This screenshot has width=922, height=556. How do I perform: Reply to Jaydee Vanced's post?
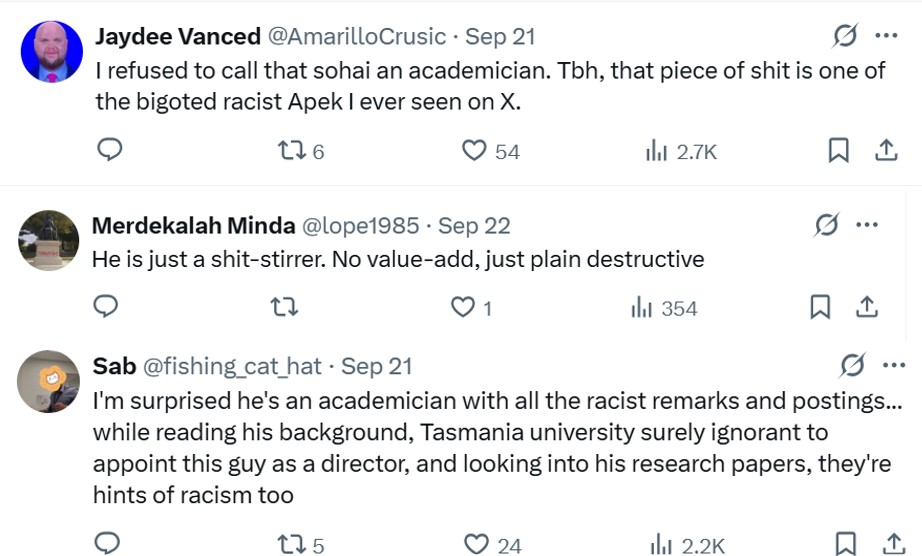pos(109,150)
